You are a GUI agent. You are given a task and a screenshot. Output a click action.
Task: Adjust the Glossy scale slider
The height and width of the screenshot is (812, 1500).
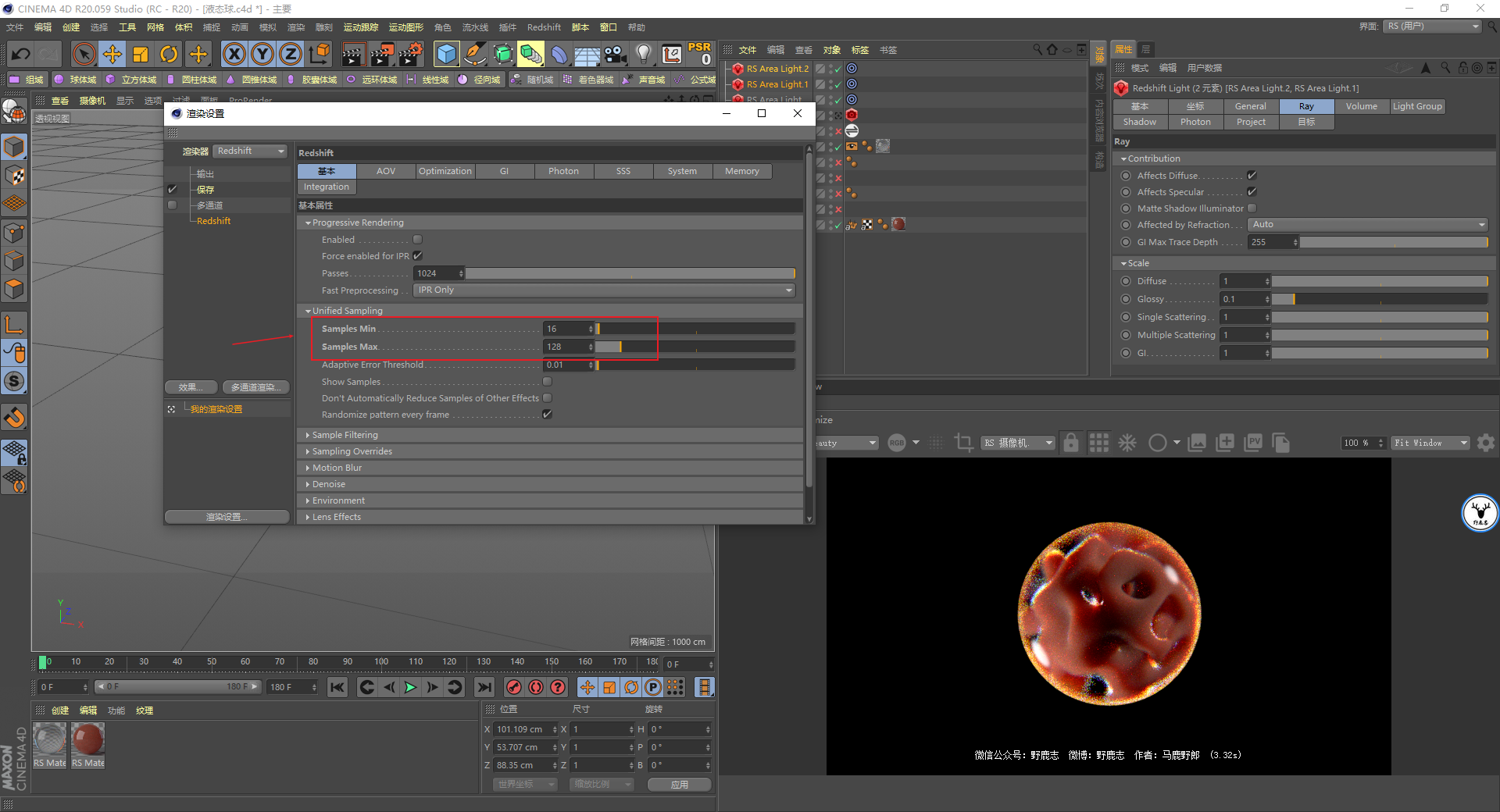[x=1380, y=299]
